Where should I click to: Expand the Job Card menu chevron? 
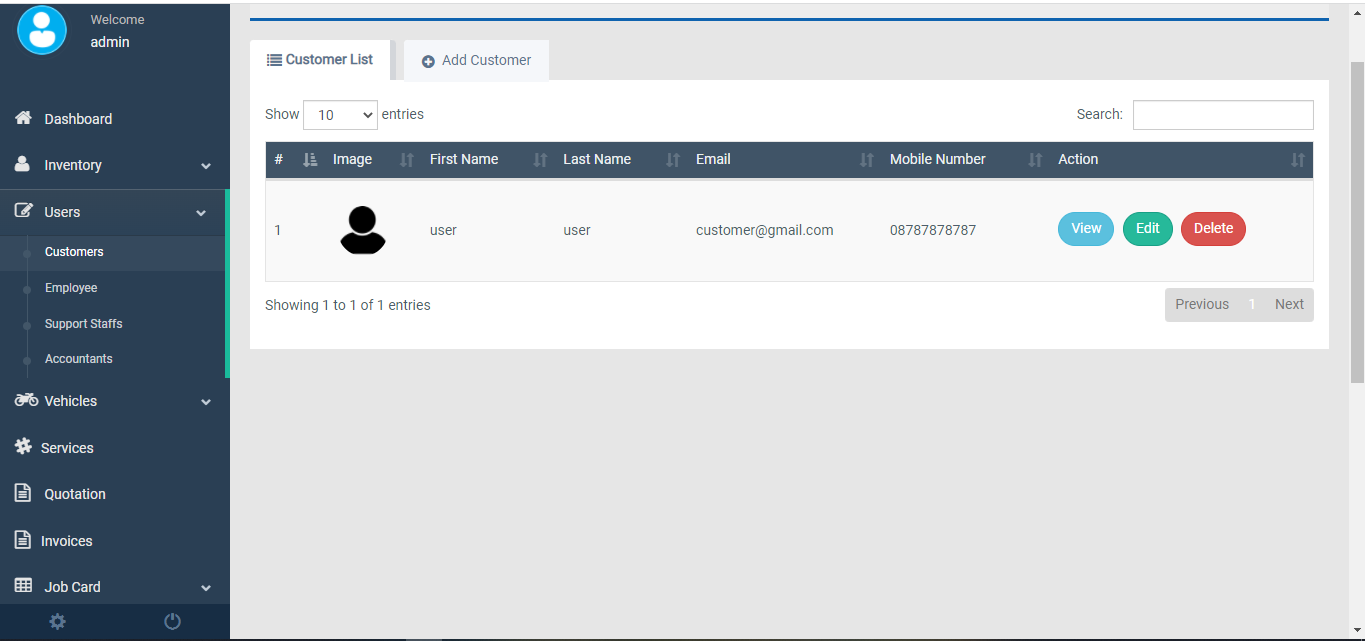point(205,588)
